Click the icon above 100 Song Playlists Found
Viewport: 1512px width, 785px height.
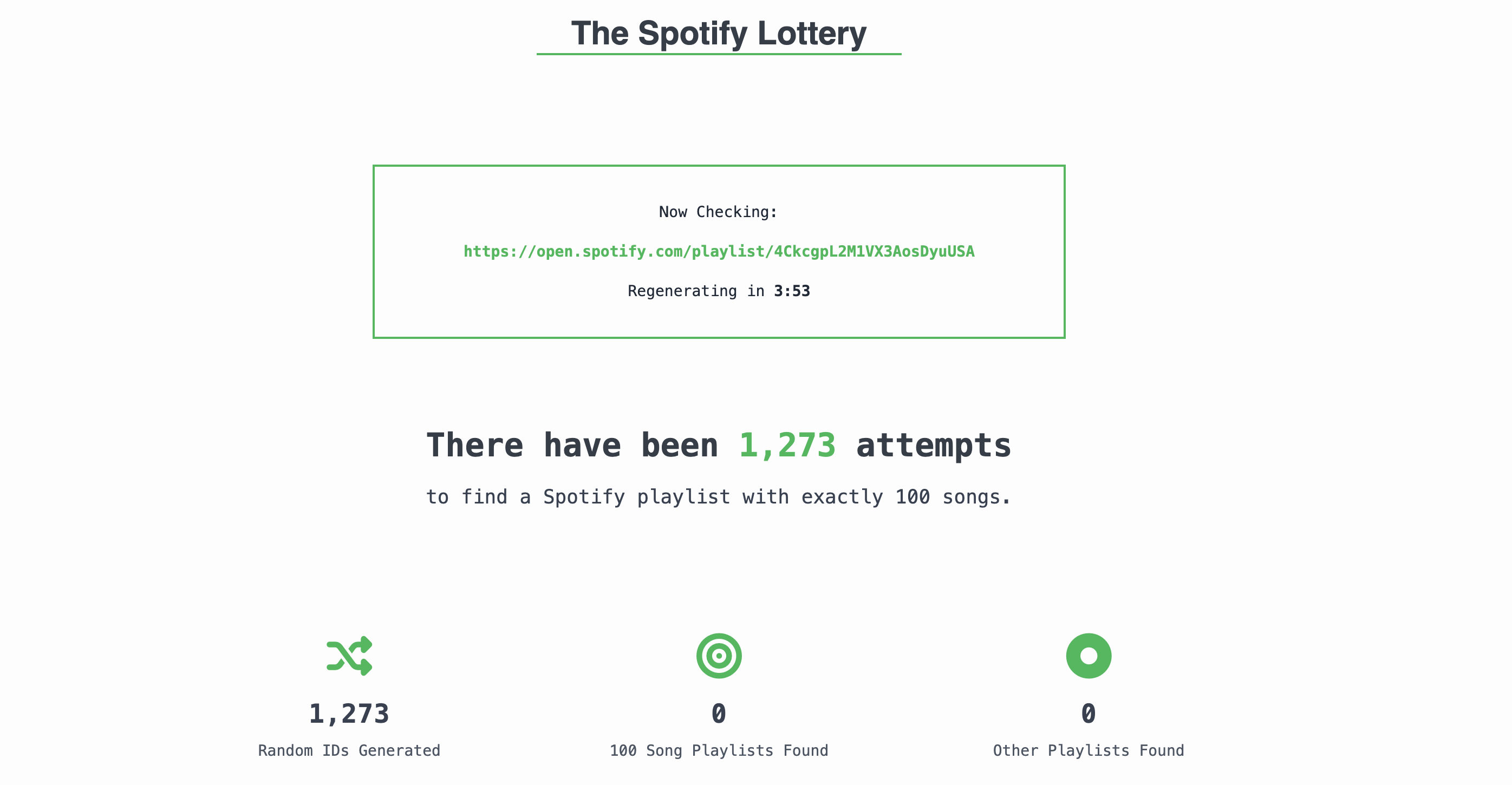[x=719, y=656]
